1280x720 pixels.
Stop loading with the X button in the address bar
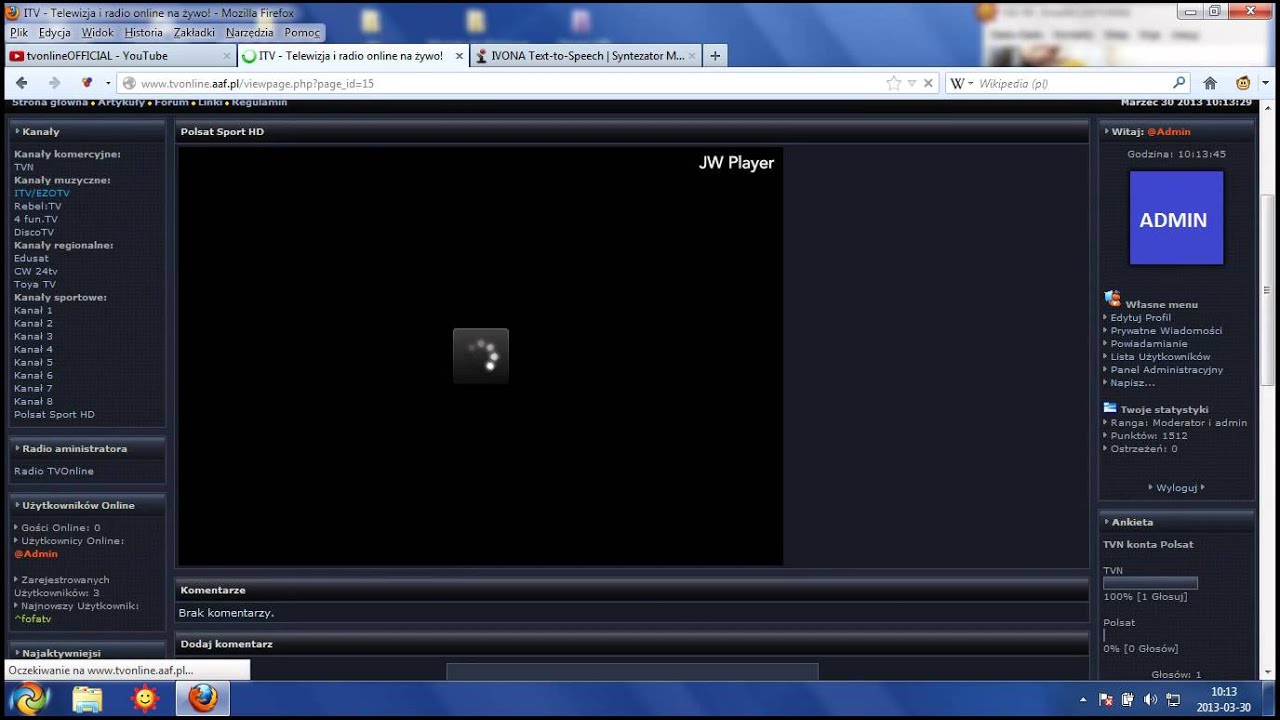click(x=929, y=83)
